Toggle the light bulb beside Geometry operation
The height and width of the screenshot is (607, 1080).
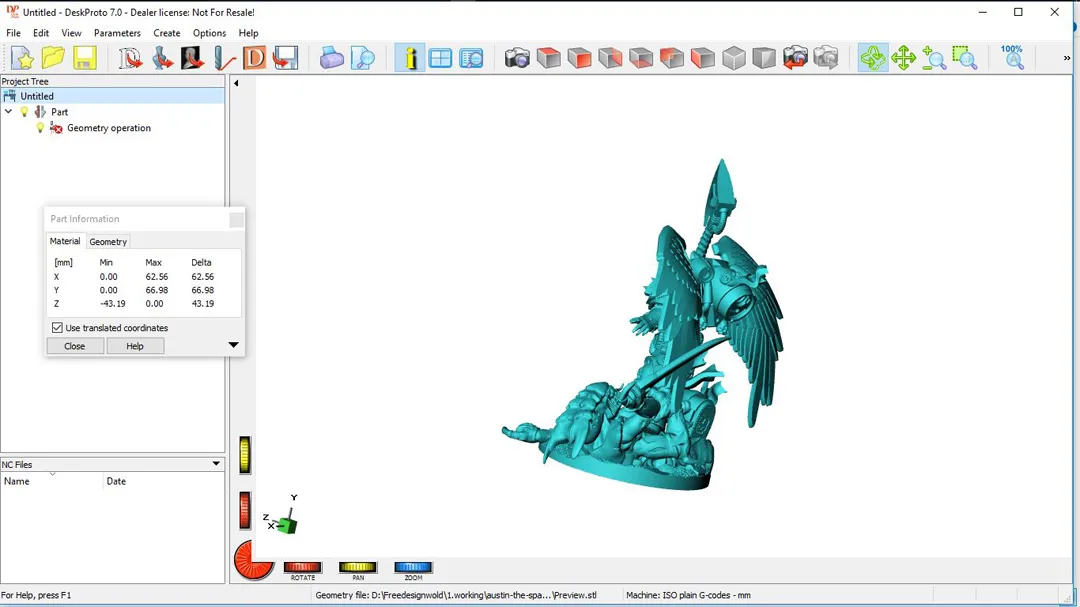pos(40,127)
